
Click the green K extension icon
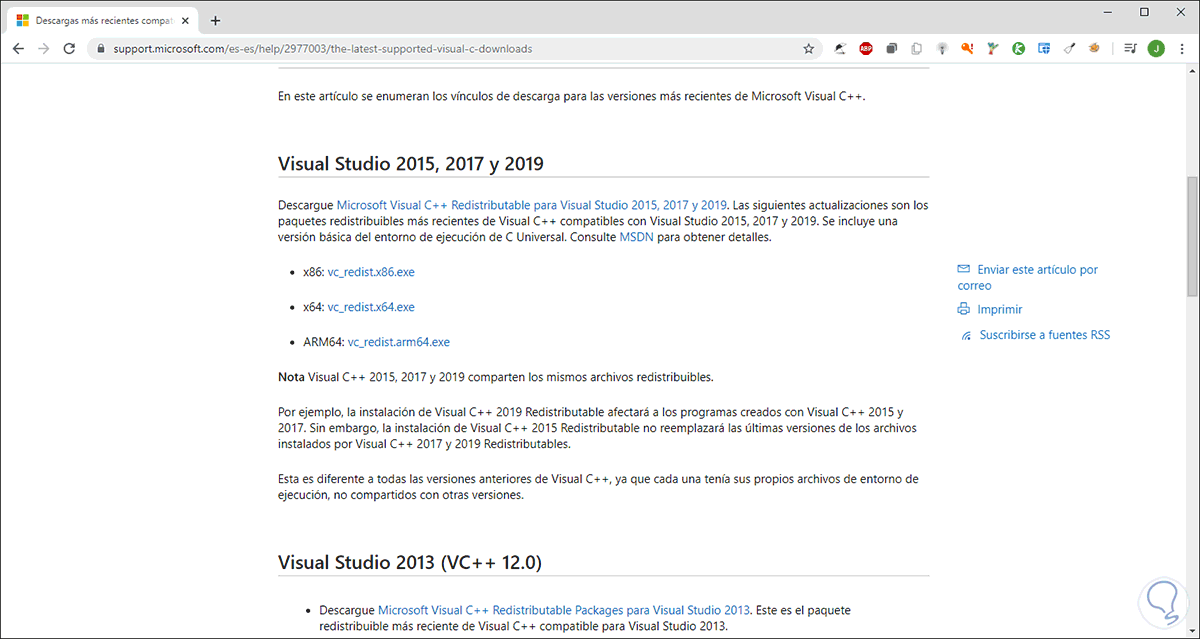[1018, 48]
